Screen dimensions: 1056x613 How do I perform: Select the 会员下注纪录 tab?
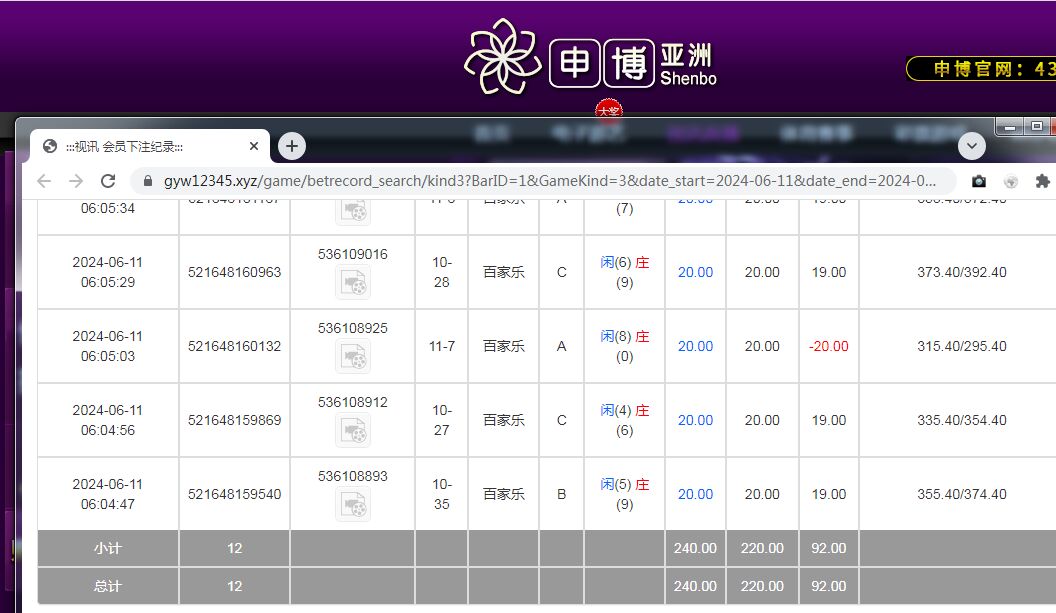tap(140, 146)
